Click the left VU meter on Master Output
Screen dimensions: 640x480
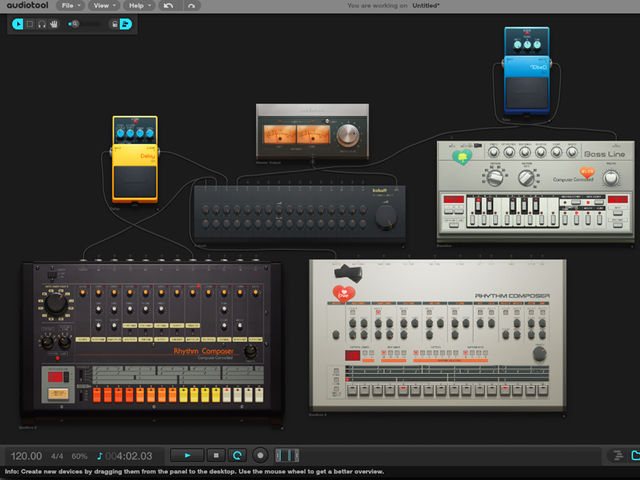[x=280, y=135]
